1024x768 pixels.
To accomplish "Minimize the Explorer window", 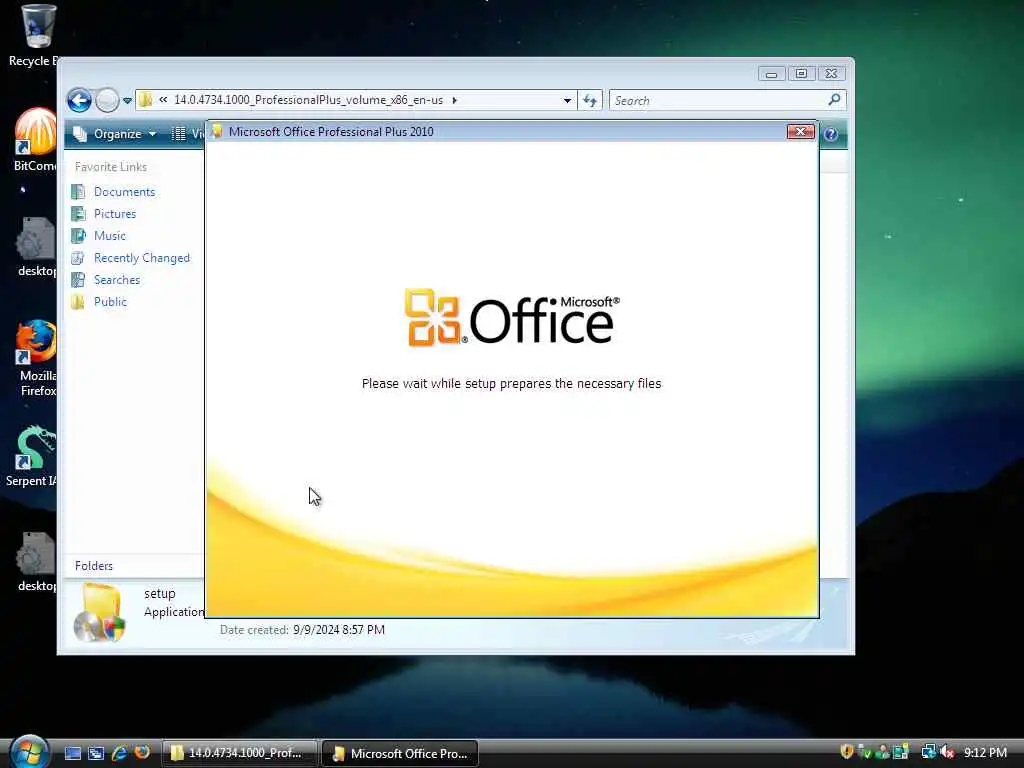I will [771, 74].
